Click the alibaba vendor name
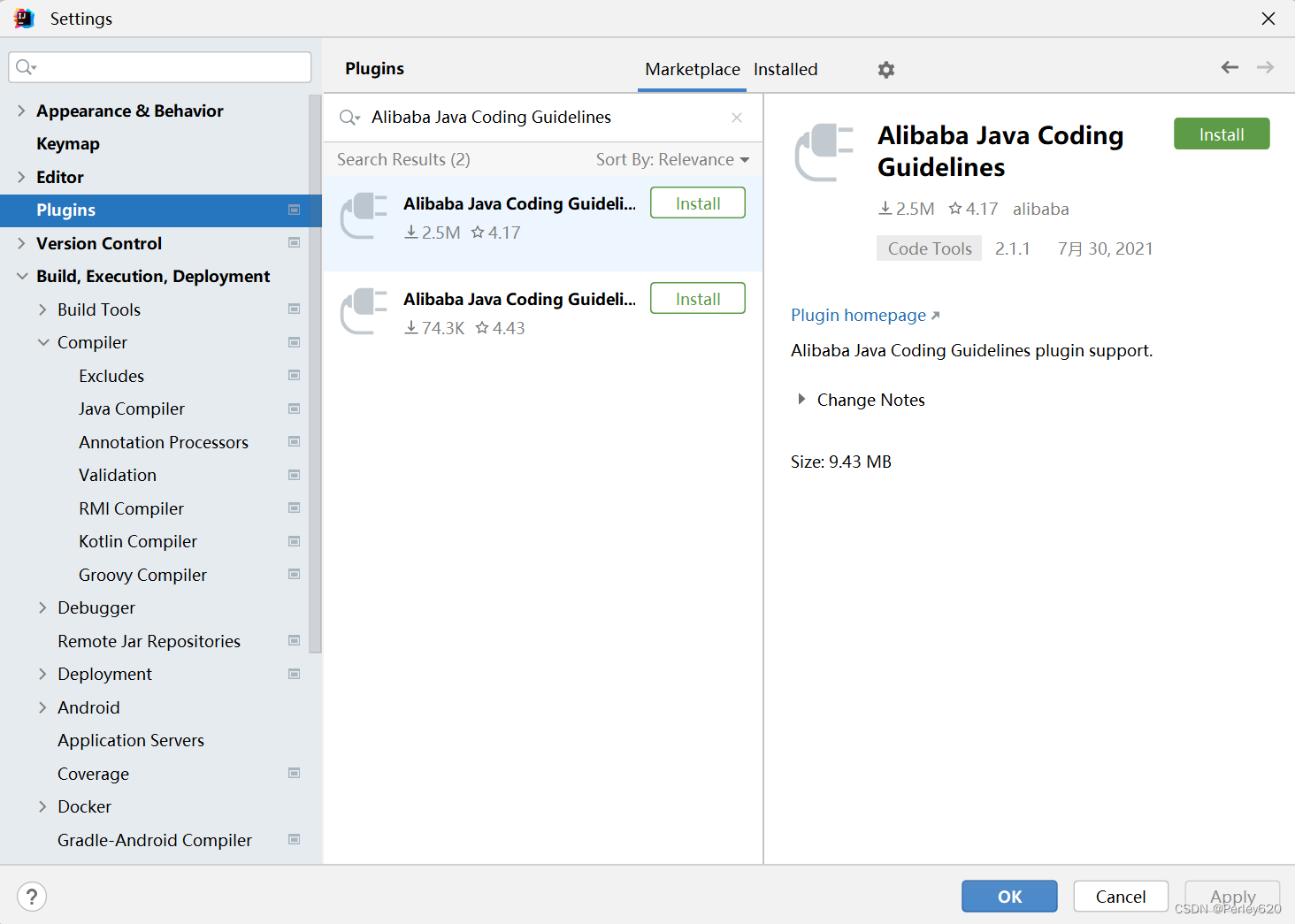This screenshot has height=924, width=1295. 1040,210
